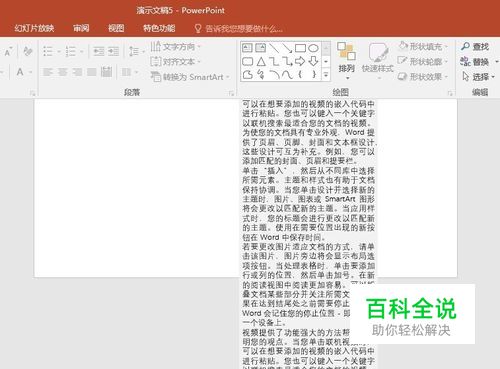
Task: Expand the full shapes gallery
Action: (x=326, y=75)
